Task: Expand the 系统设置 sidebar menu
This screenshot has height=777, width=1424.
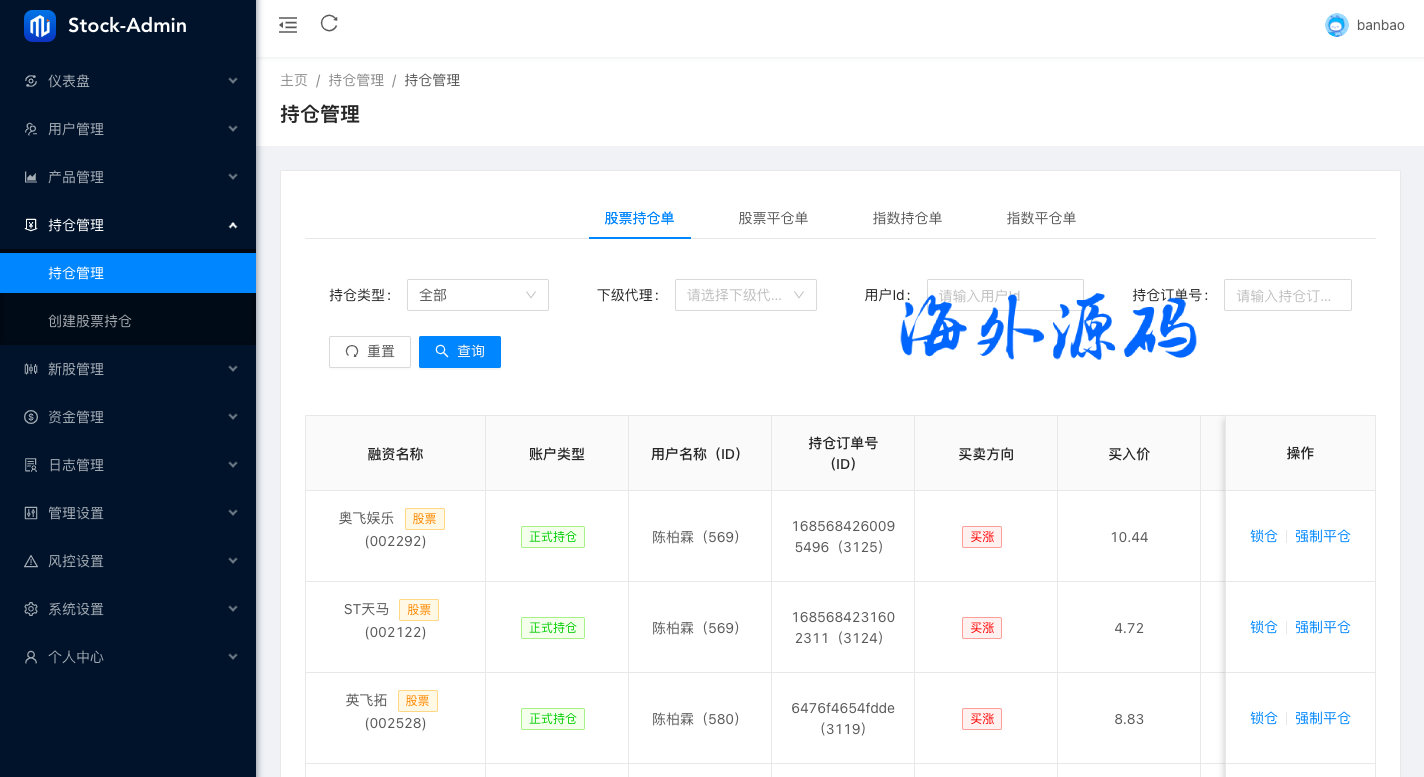Action: tap(128, 609)
